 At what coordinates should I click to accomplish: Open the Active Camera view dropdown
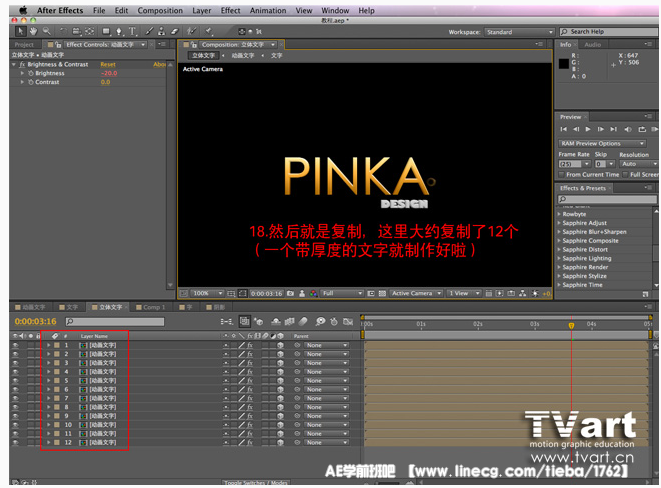tap(416, 293)
